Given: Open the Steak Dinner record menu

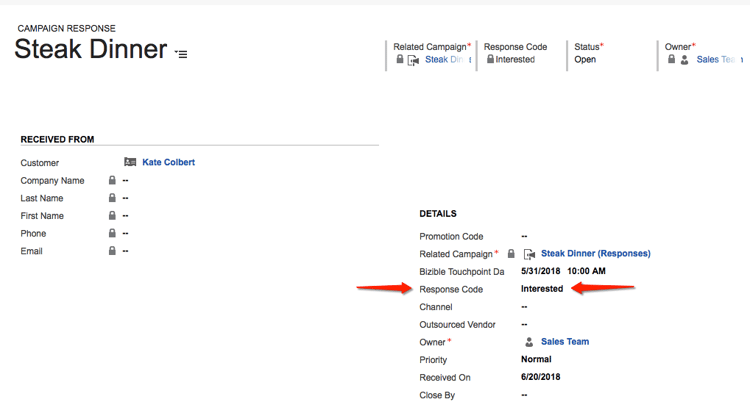Looking at the screenshot, I should pyautogui.click(x=181, y=54).
